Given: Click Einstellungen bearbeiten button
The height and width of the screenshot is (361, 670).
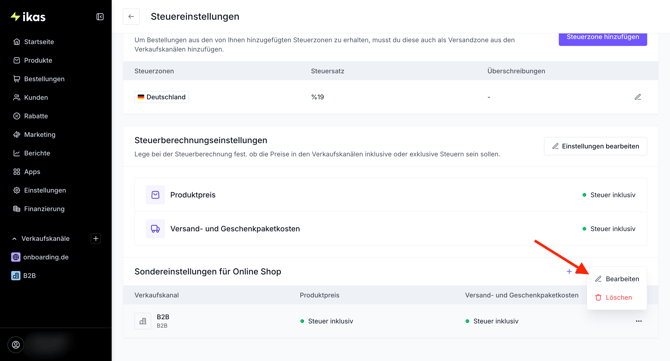Looking at the screenshot, I should pyautogui.click(x=595, y=146).
